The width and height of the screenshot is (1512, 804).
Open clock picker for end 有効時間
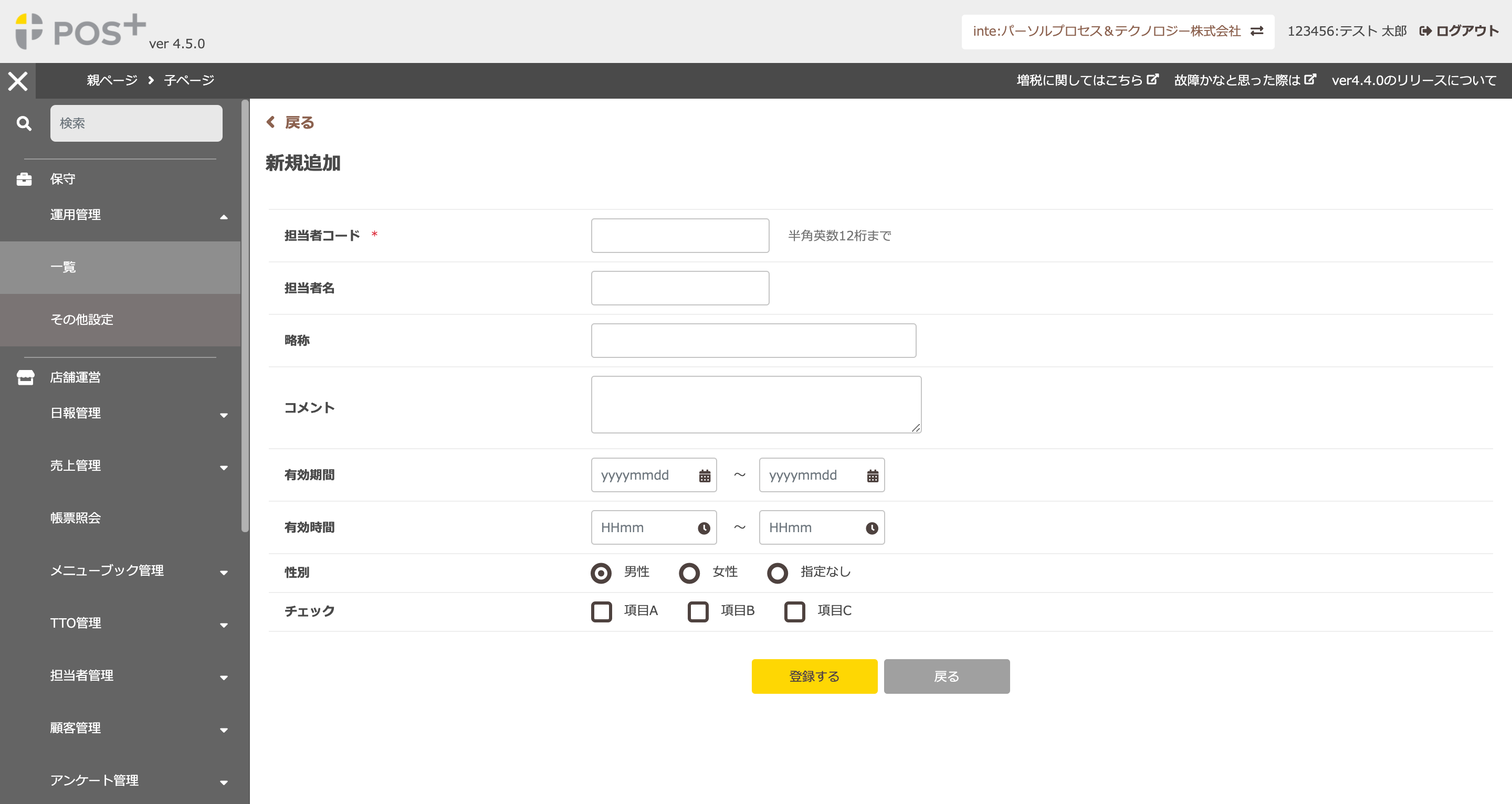click(872, 528)
